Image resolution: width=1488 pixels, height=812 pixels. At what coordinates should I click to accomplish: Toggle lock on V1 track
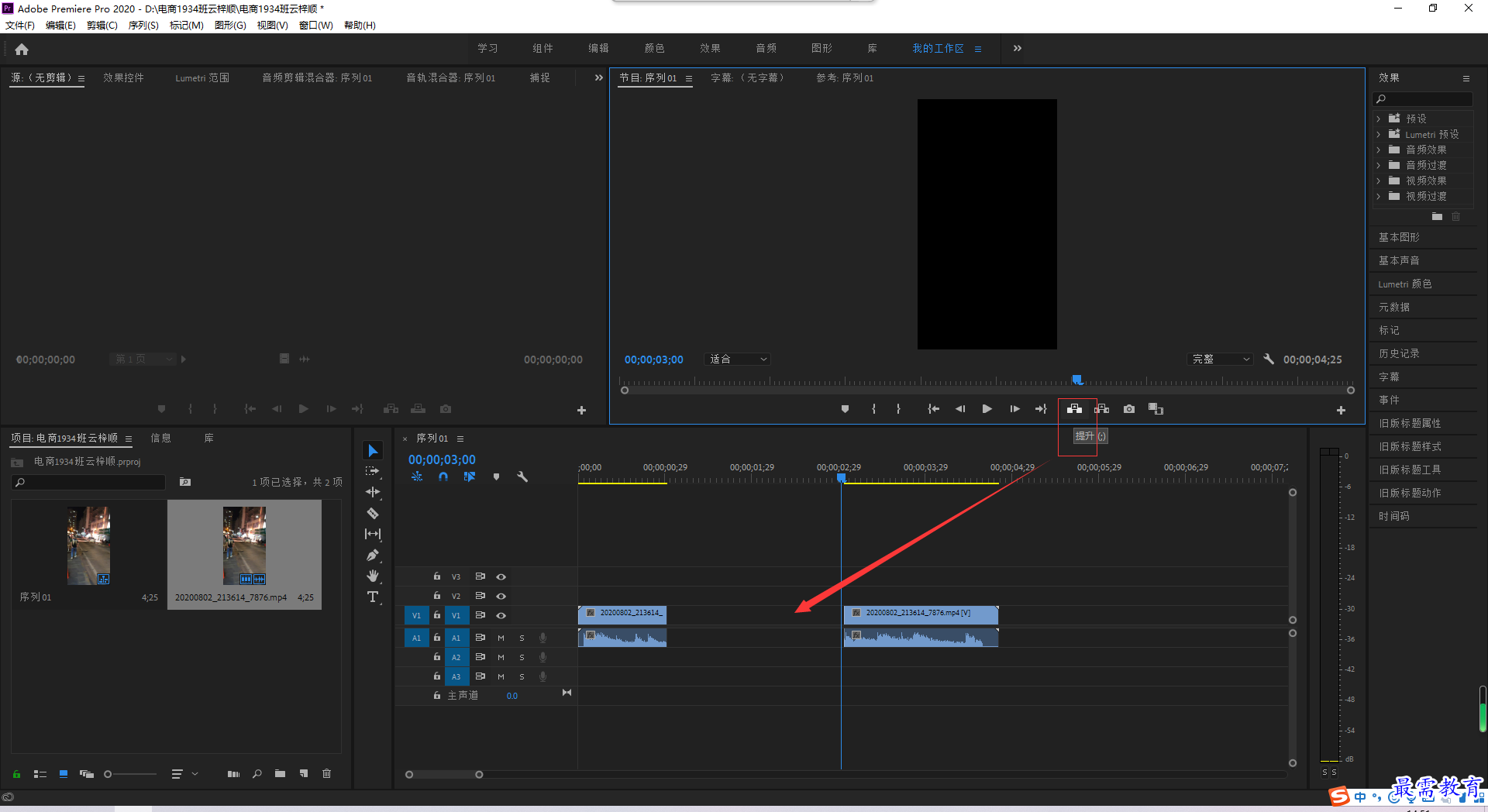(437, 615)
